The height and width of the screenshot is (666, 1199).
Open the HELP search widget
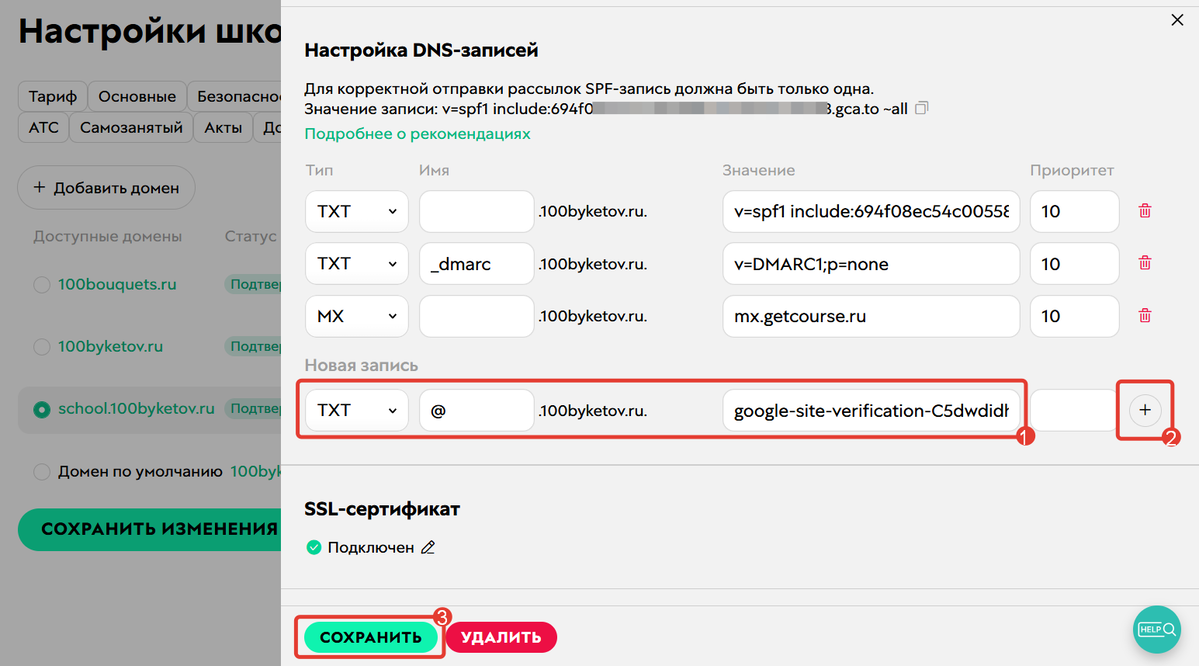click(x=1156, y=629)
